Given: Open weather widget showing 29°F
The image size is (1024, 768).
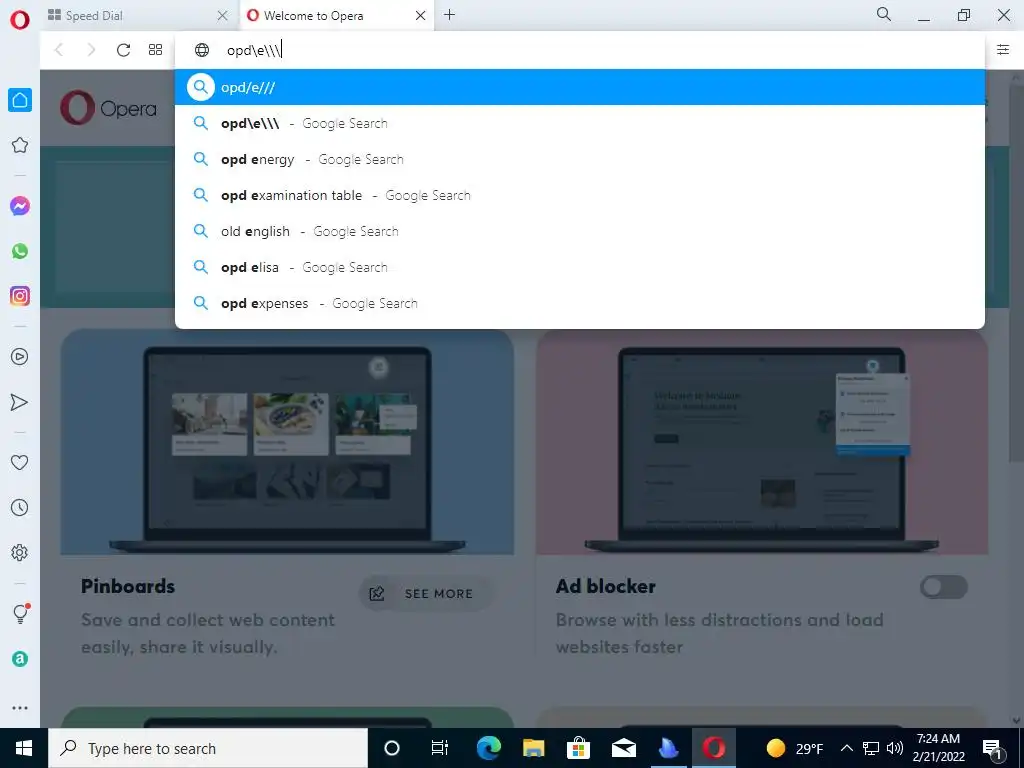Looking at the screenshot, I should [x=794, y=748].
